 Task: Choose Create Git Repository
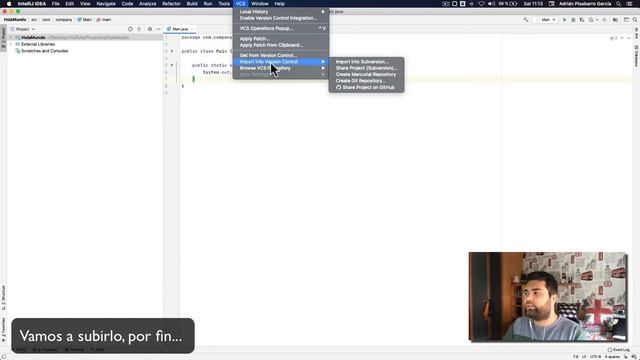pos(367,81)
